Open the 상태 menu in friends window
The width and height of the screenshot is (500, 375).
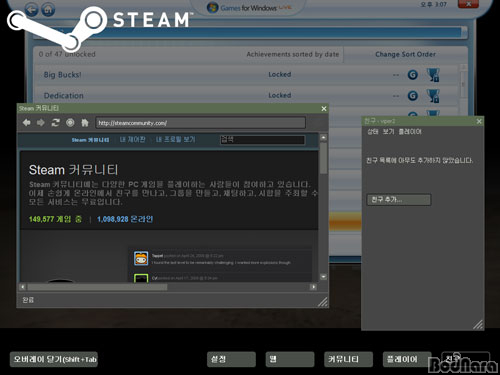tap(373, 132)
